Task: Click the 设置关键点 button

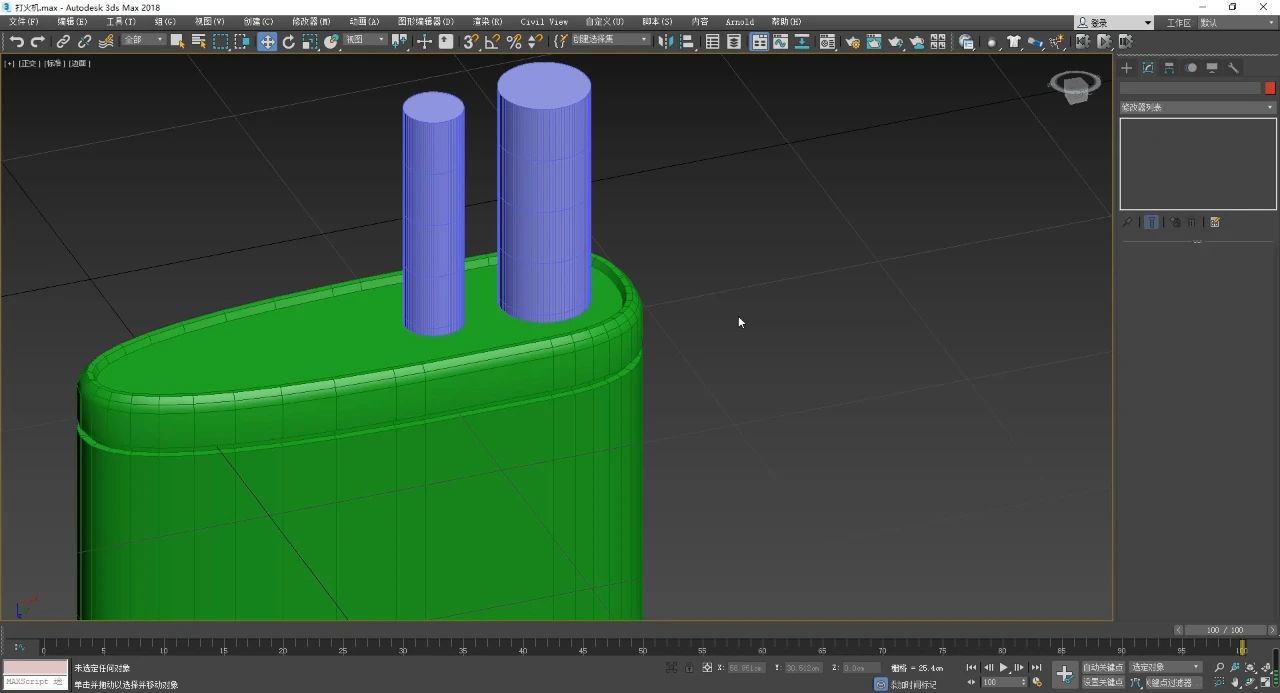Action: [x=1103, y=682]
